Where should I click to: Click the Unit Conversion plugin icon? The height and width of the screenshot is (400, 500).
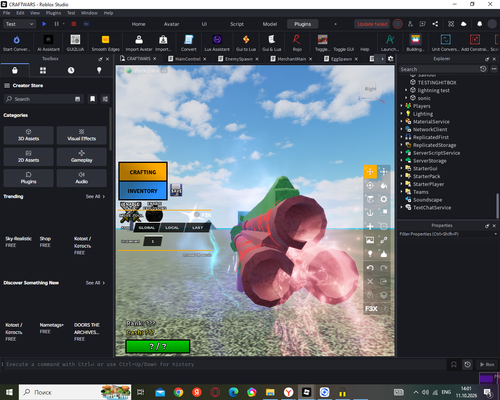(446, 40)
